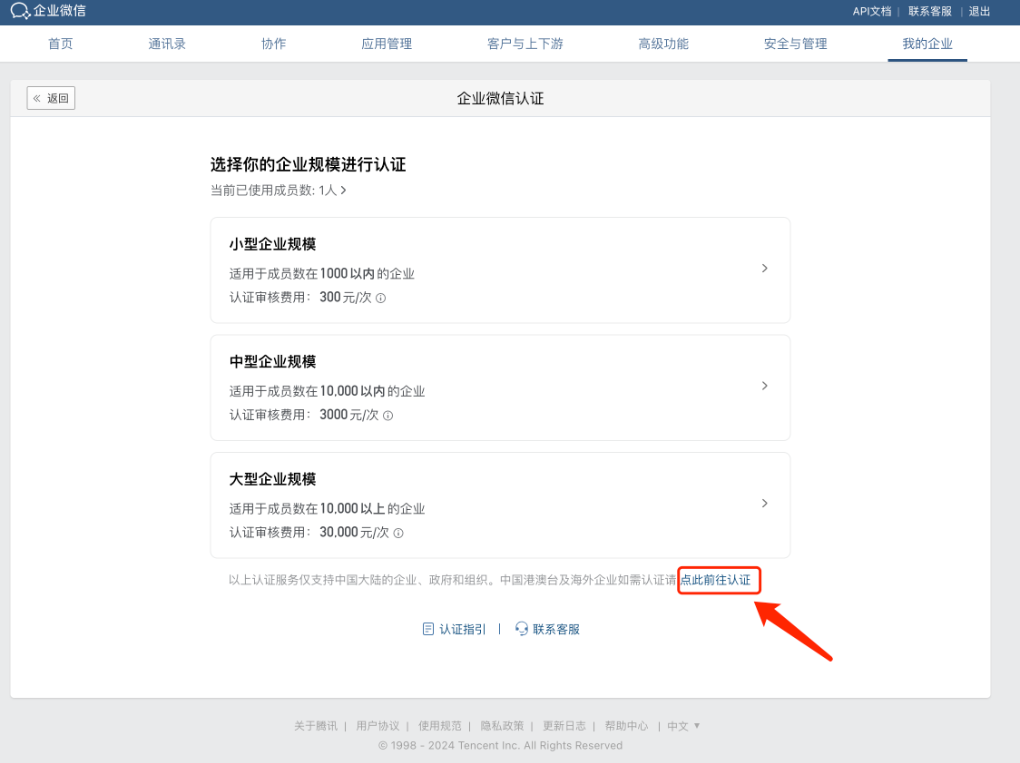This screenshot has height=763, width=1020.
Task: Open the 认证指引 link
Action: [463, 629]
